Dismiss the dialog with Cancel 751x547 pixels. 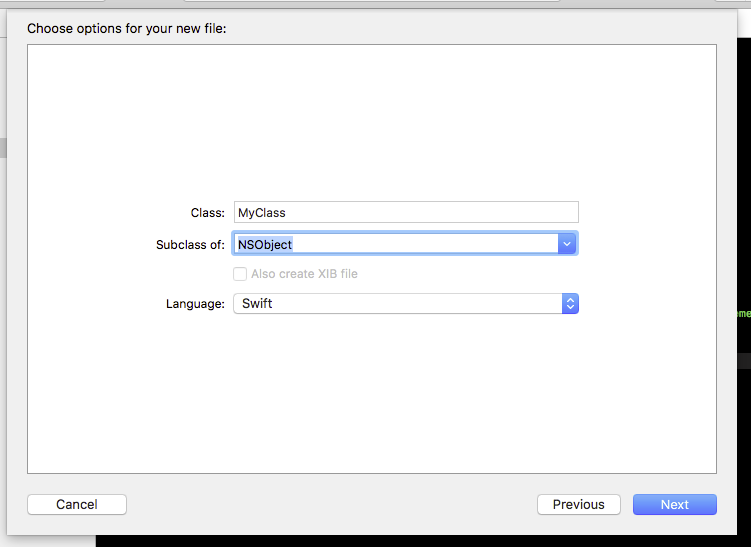(x=77, y=505)
